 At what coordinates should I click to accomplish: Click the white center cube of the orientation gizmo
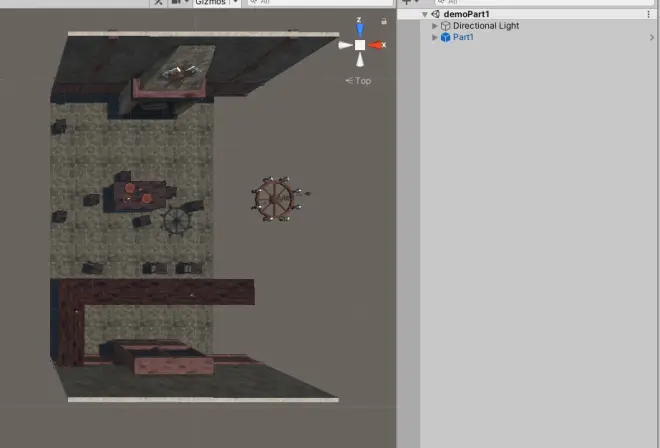(x=360, y=45)
